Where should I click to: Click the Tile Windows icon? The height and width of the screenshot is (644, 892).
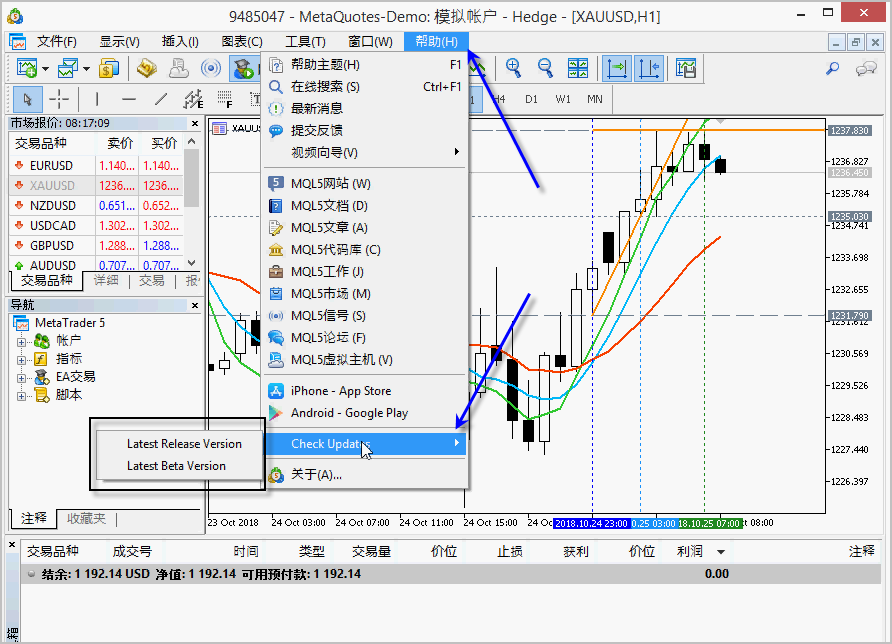(578, 68)
